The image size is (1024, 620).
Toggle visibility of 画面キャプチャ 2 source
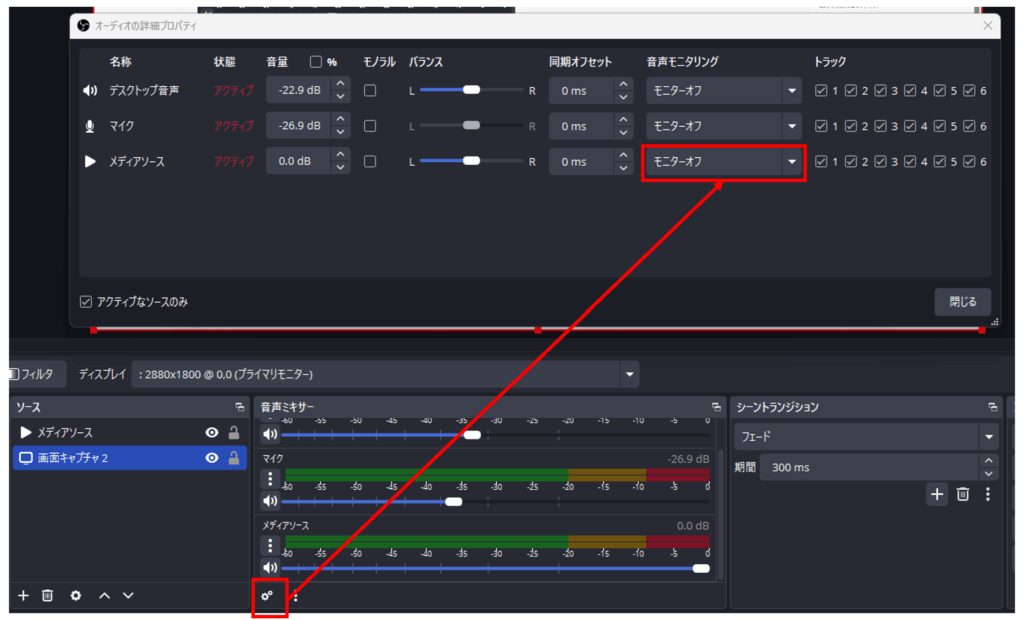tap(211, 458)
